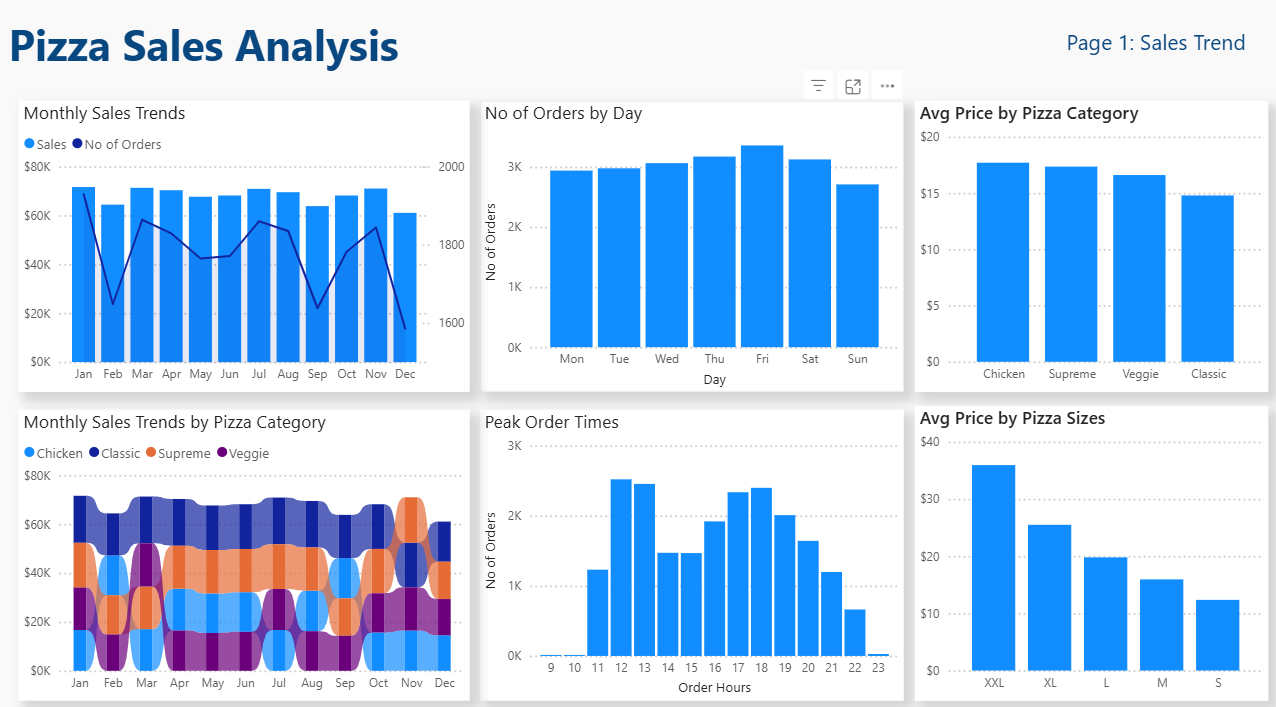This screenshot has width=1276, height=707.
Task: Click the 12 o'clock bar in Peak Order Times
Action: (621, 568)
